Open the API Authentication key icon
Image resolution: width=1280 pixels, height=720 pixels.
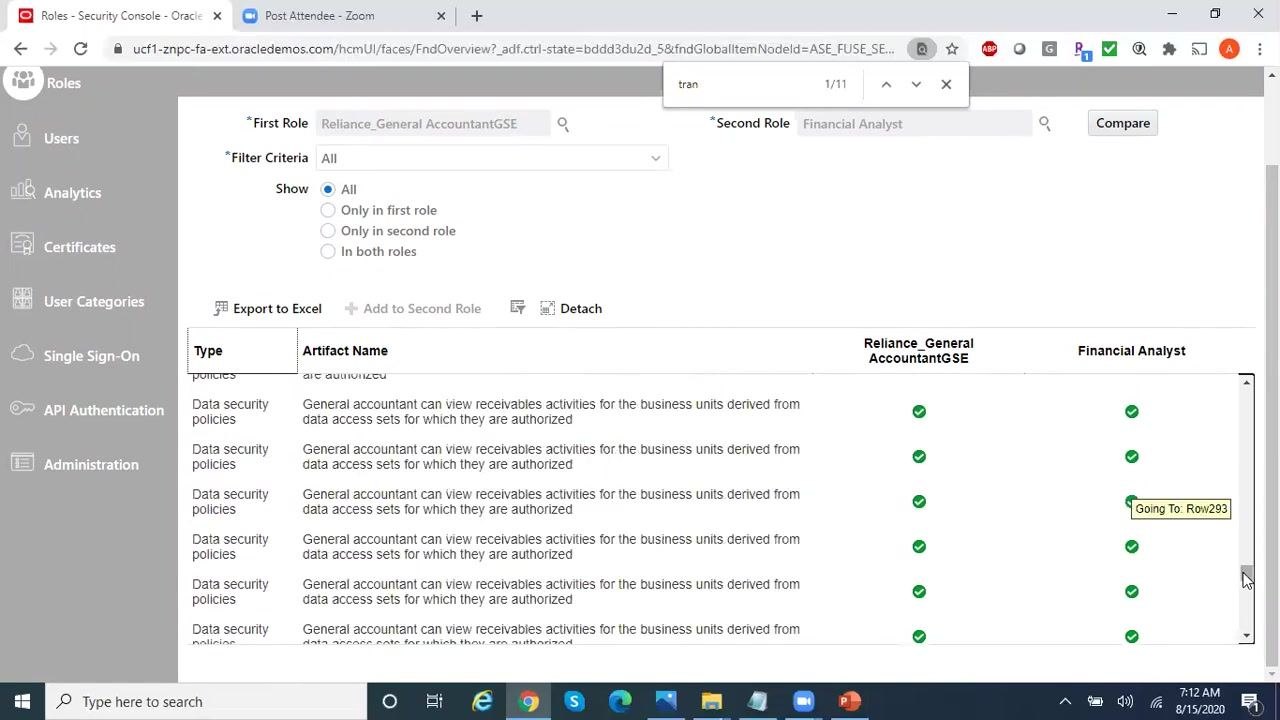click(22, 409)
